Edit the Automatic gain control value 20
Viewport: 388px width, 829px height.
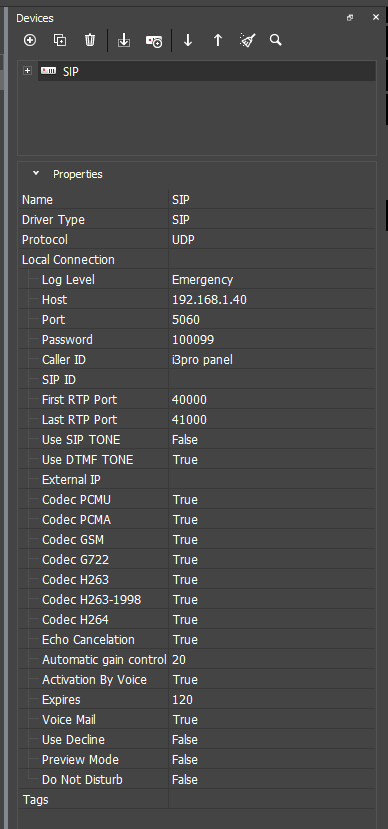pos(272,660)
